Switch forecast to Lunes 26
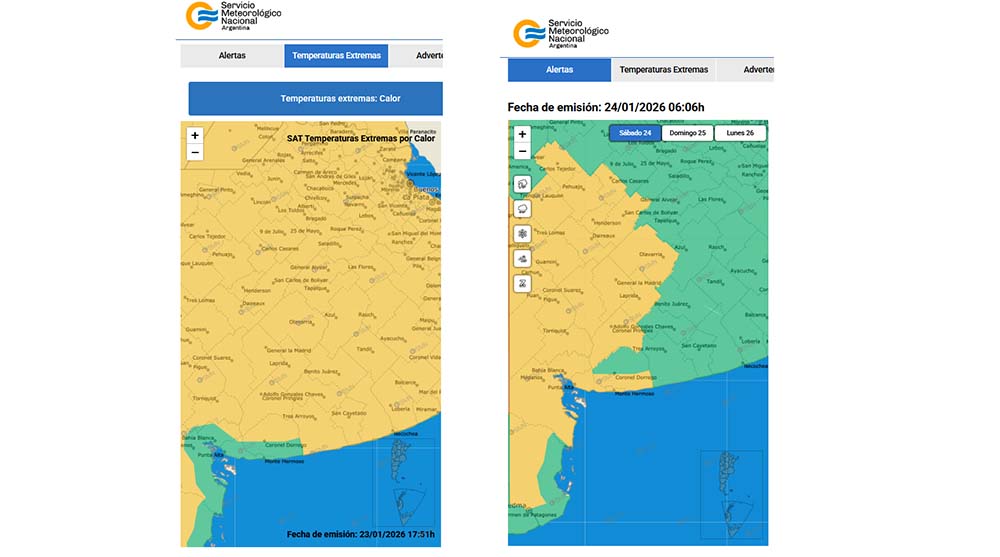 coord(740,133)
